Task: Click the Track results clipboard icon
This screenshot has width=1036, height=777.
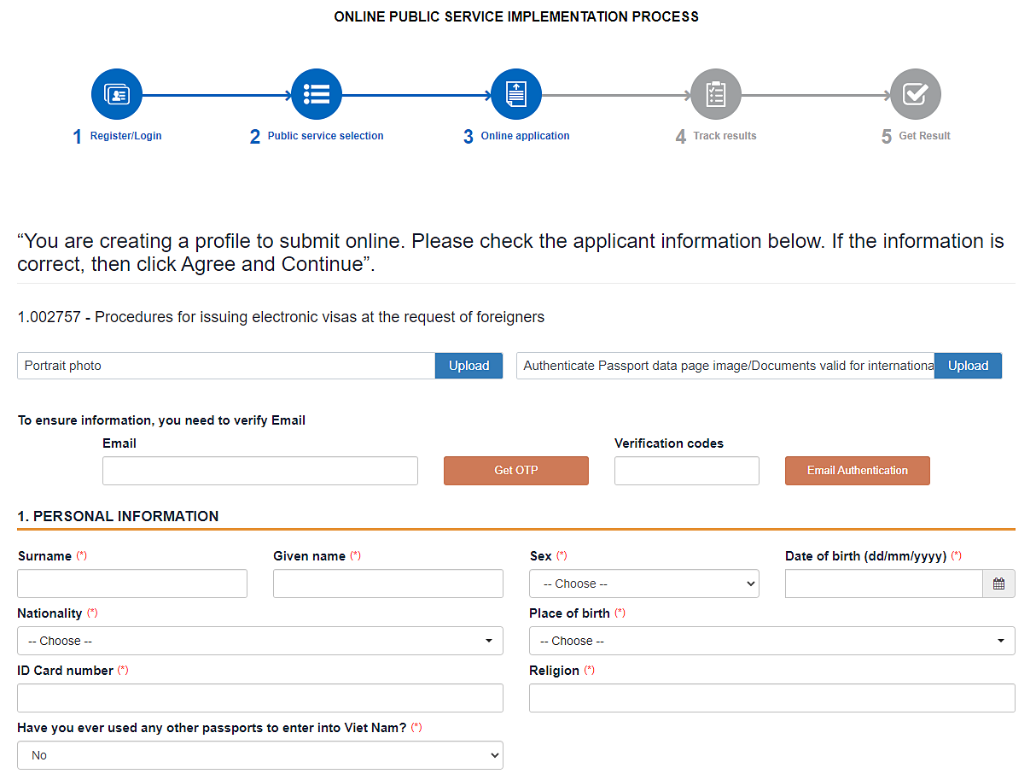Action: [716, 95]
